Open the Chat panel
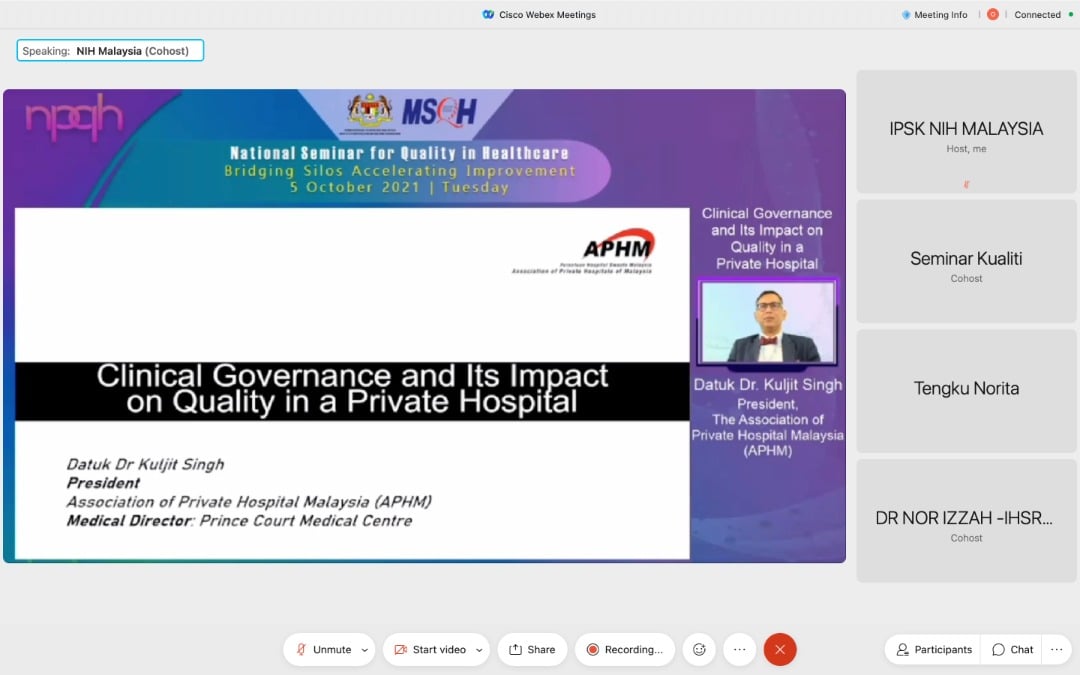The image size is (1080, 675). 1012,649
